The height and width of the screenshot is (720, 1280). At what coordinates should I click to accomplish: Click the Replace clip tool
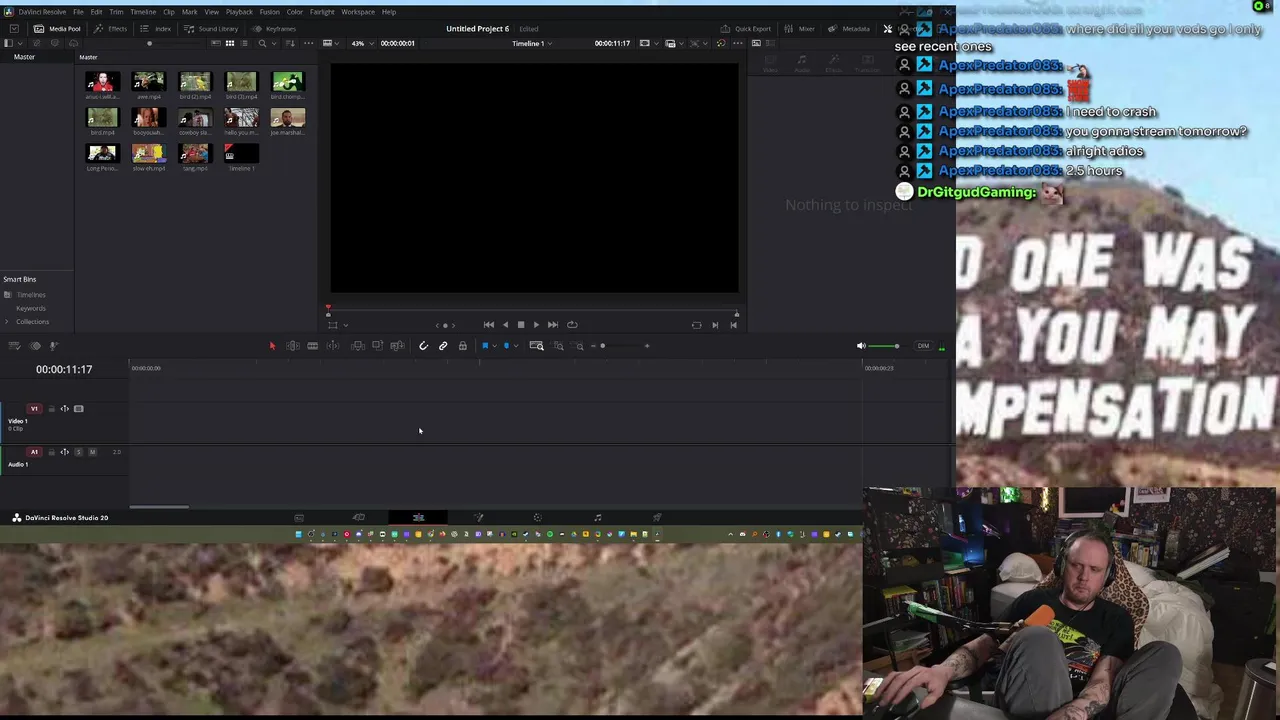tap(397, 346)
